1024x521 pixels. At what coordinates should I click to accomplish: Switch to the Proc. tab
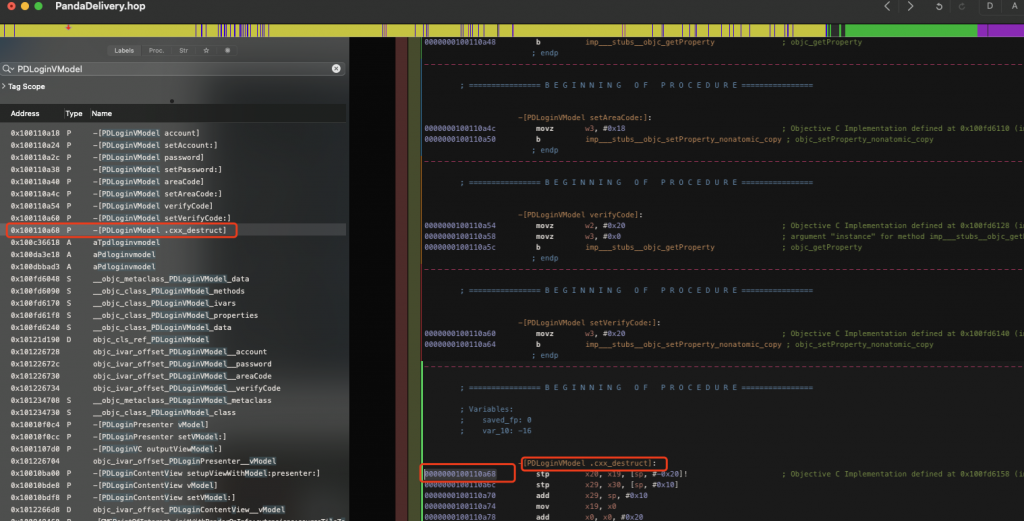[156, 49]
